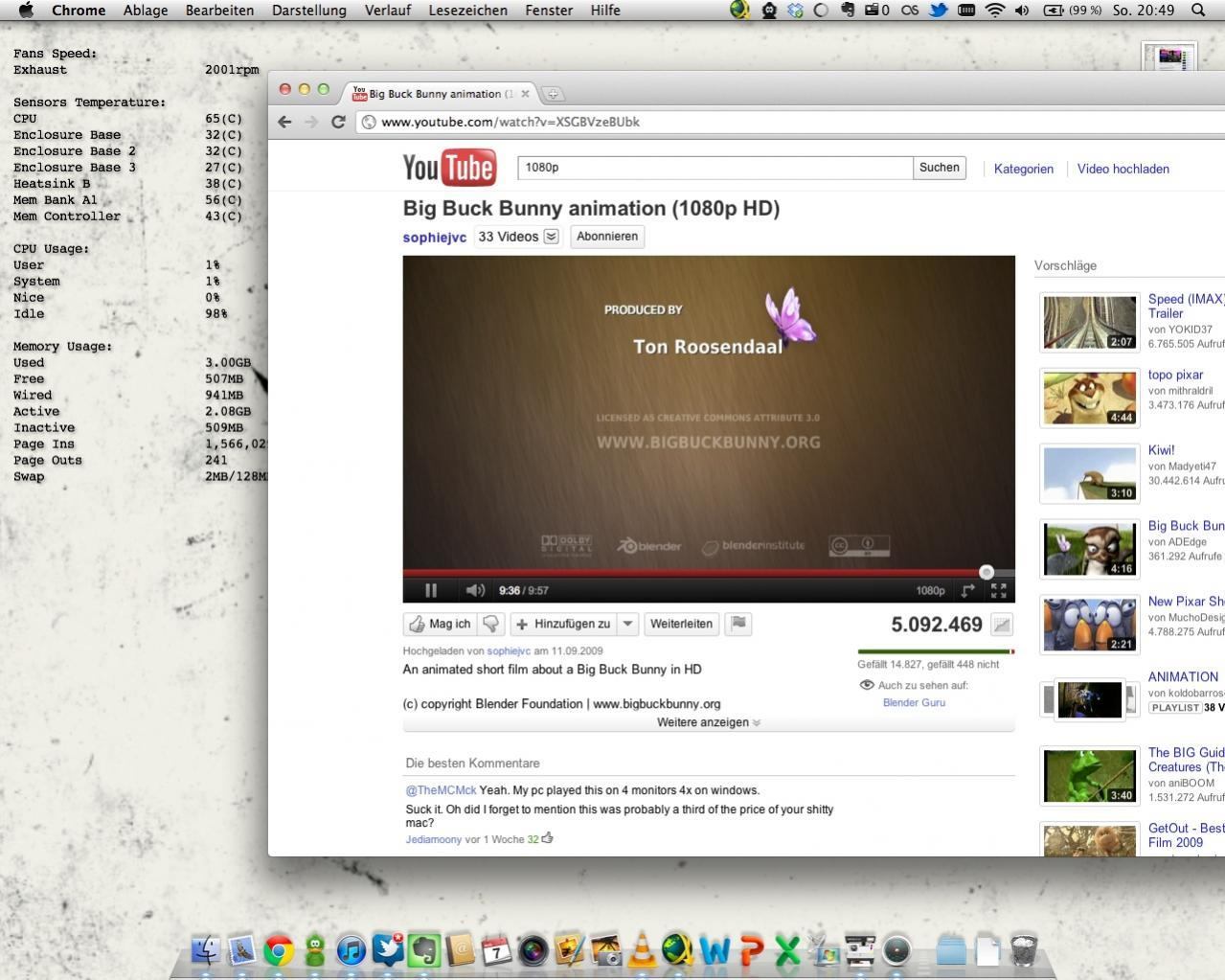Open the Kiwi! suggested video thumbnail

coord(1090,473)
